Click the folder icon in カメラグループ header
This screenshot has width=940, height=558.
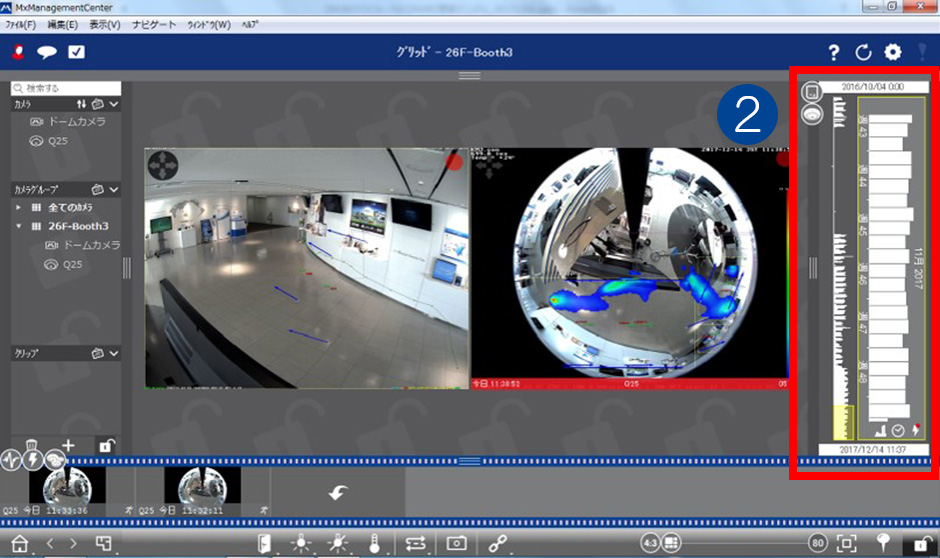[x=98, y=189]
